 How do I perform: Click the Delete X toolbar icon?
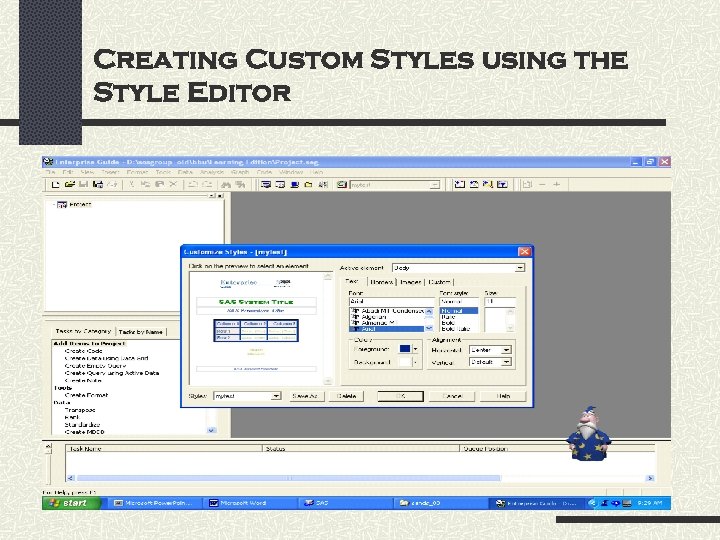click(x=173, y=185)
